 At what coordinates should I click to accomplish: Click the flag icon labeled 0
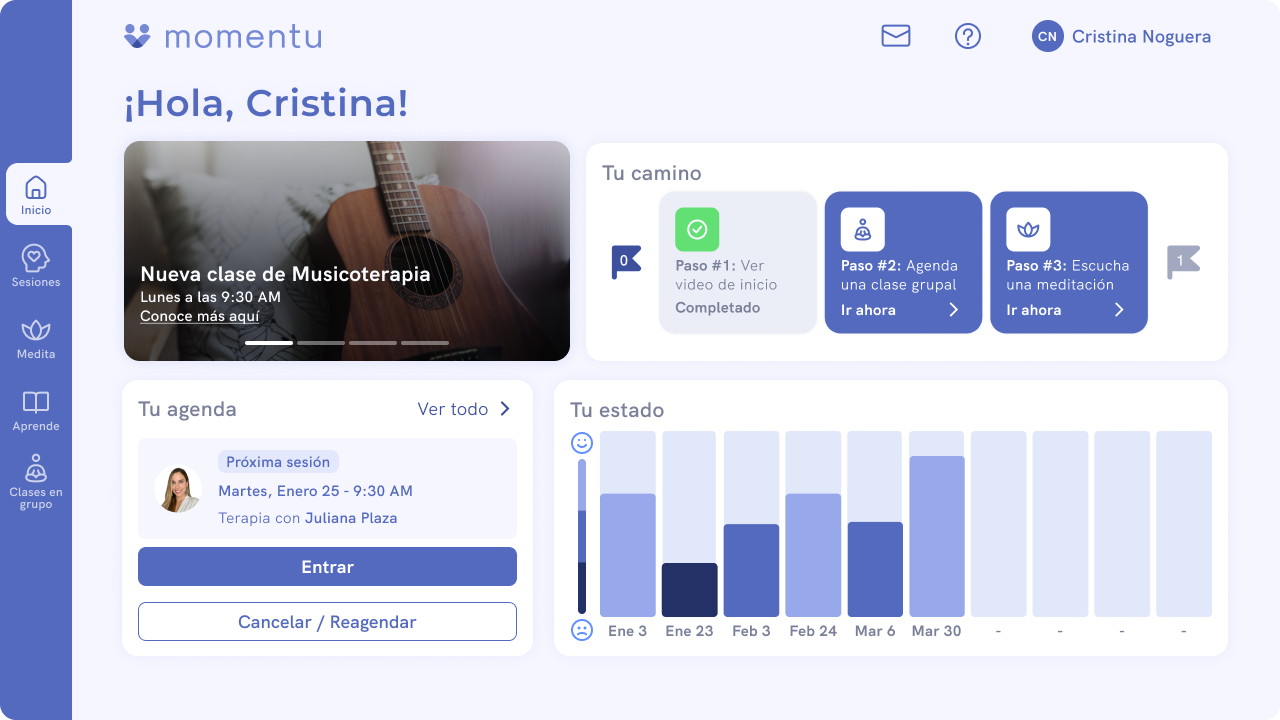click(626, 262)
